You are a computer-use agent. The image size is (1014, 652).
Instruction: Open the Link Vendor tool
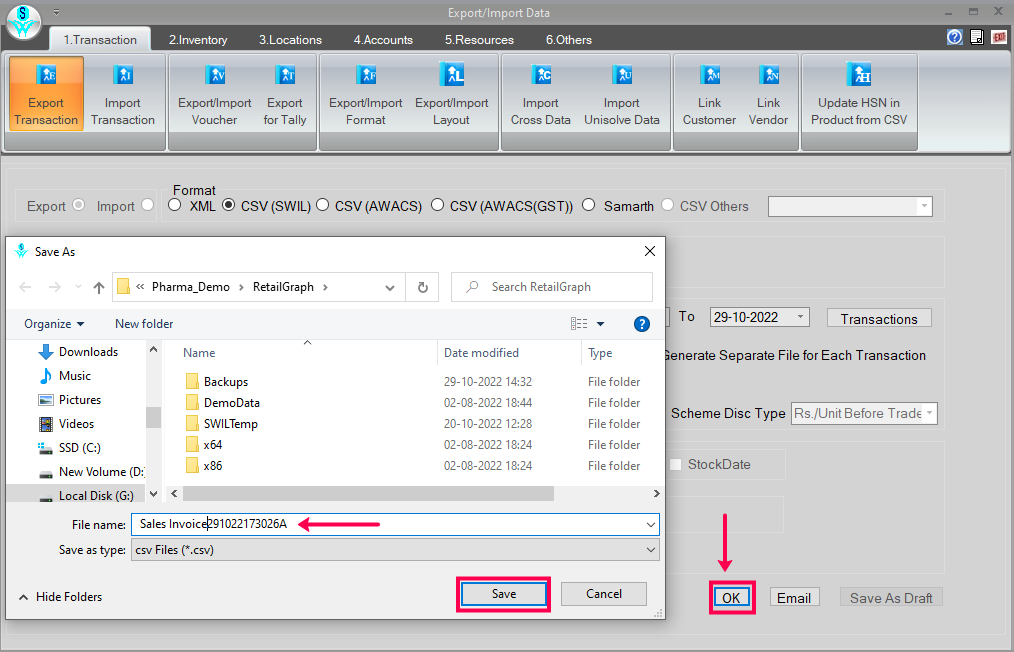[x=768, y=94]
